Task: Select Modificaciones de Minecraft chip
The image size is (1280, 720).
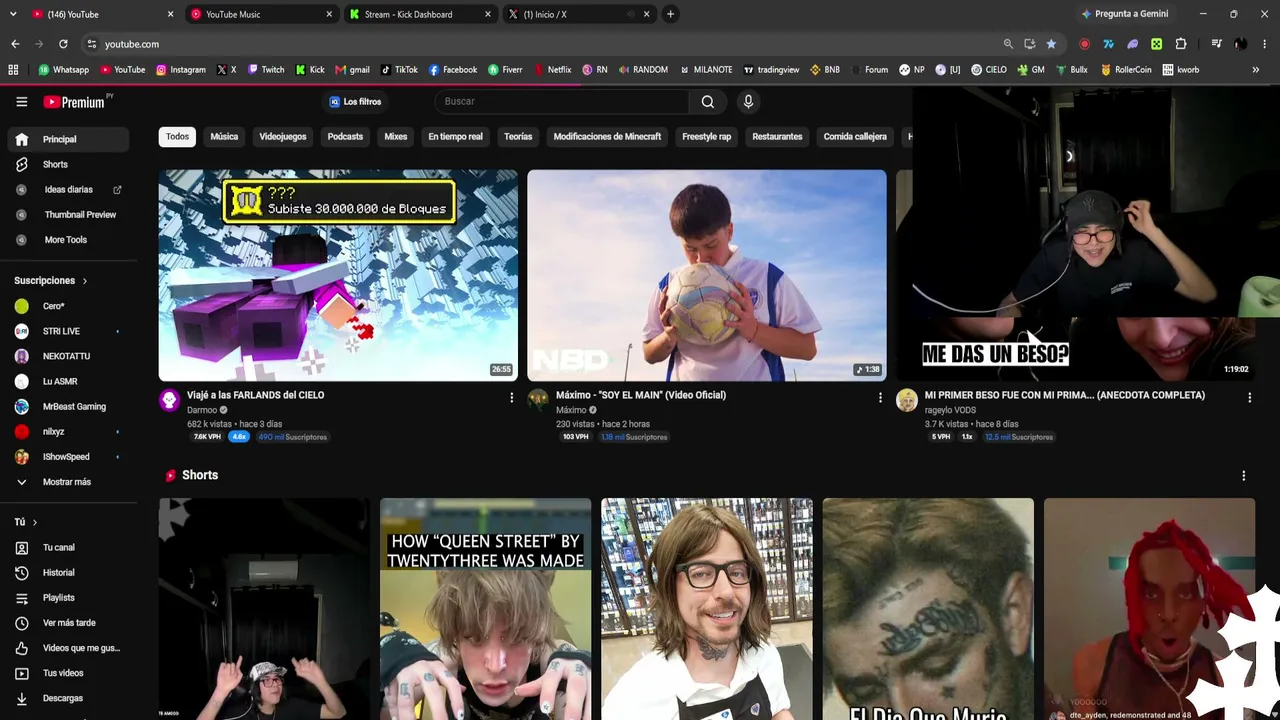Action: [x=607, y=136]
